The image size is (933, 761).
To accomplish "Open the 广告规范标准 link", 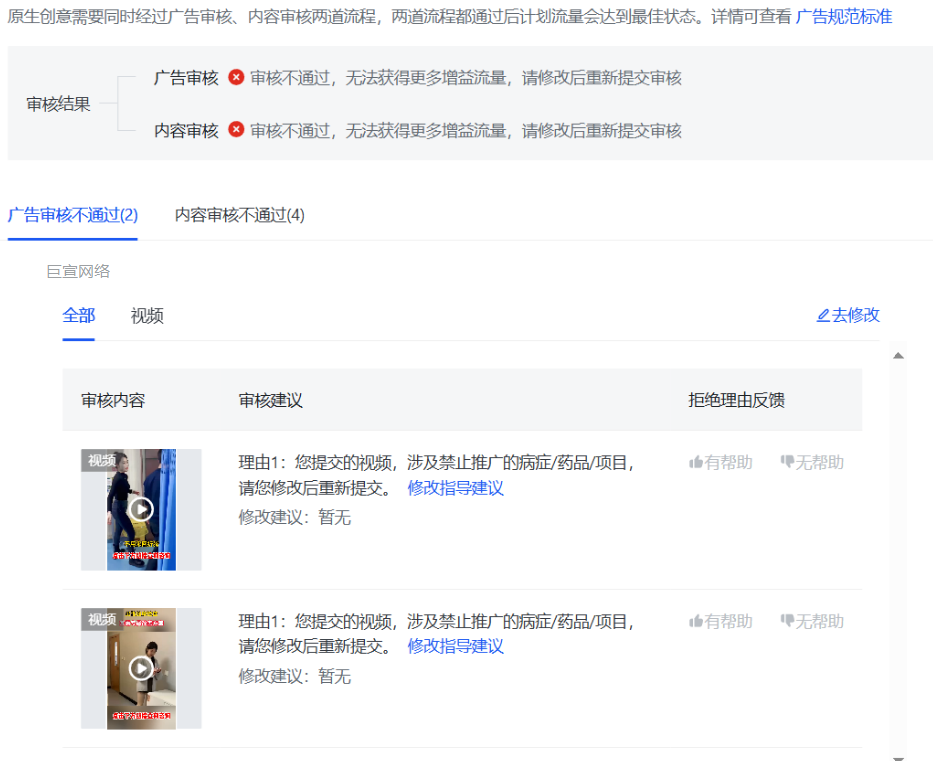I will click(x=842, y=16).
